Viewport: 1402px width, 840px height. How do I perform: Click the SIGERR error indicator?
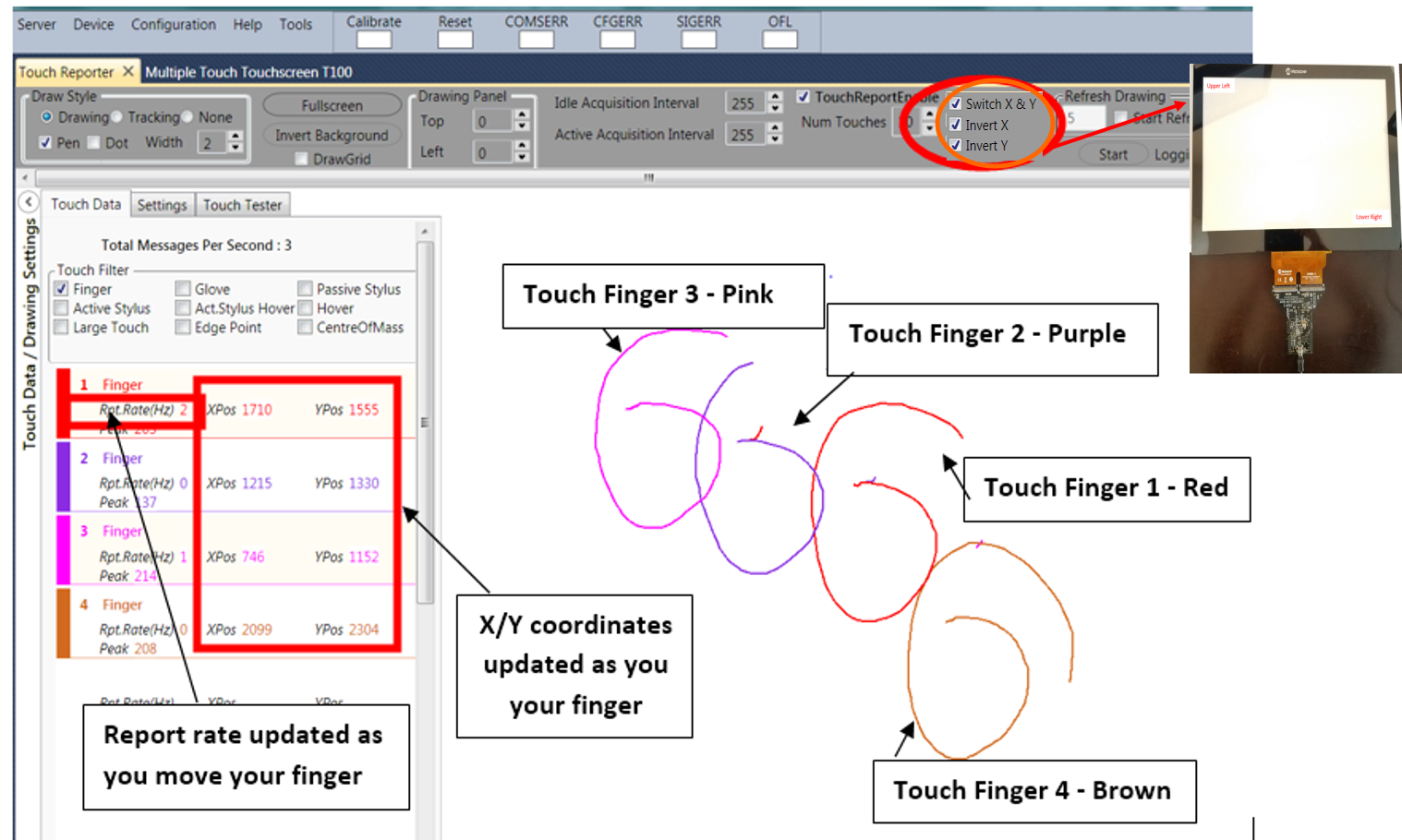pos(697,39)
